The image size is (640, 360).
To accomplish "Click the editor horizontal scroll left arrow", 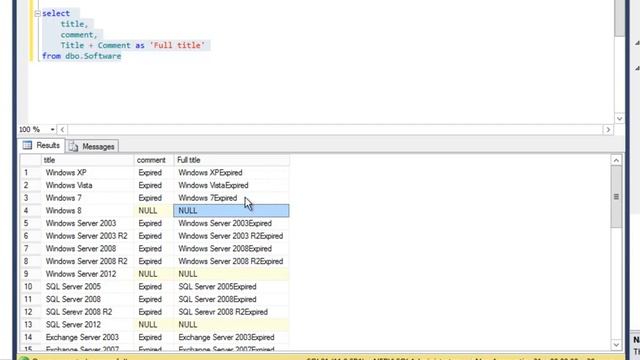I will point(62,130).
